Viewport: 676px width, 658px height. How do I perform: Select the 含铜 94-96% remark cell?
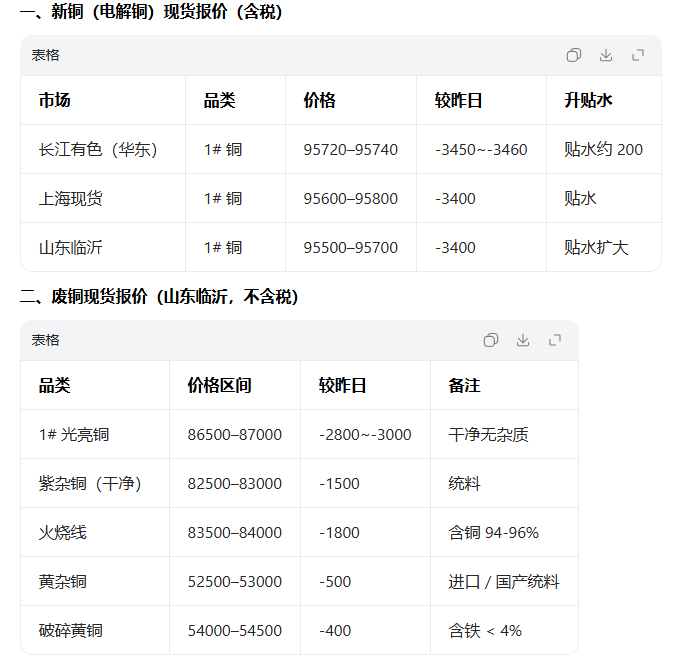[494, 533]
